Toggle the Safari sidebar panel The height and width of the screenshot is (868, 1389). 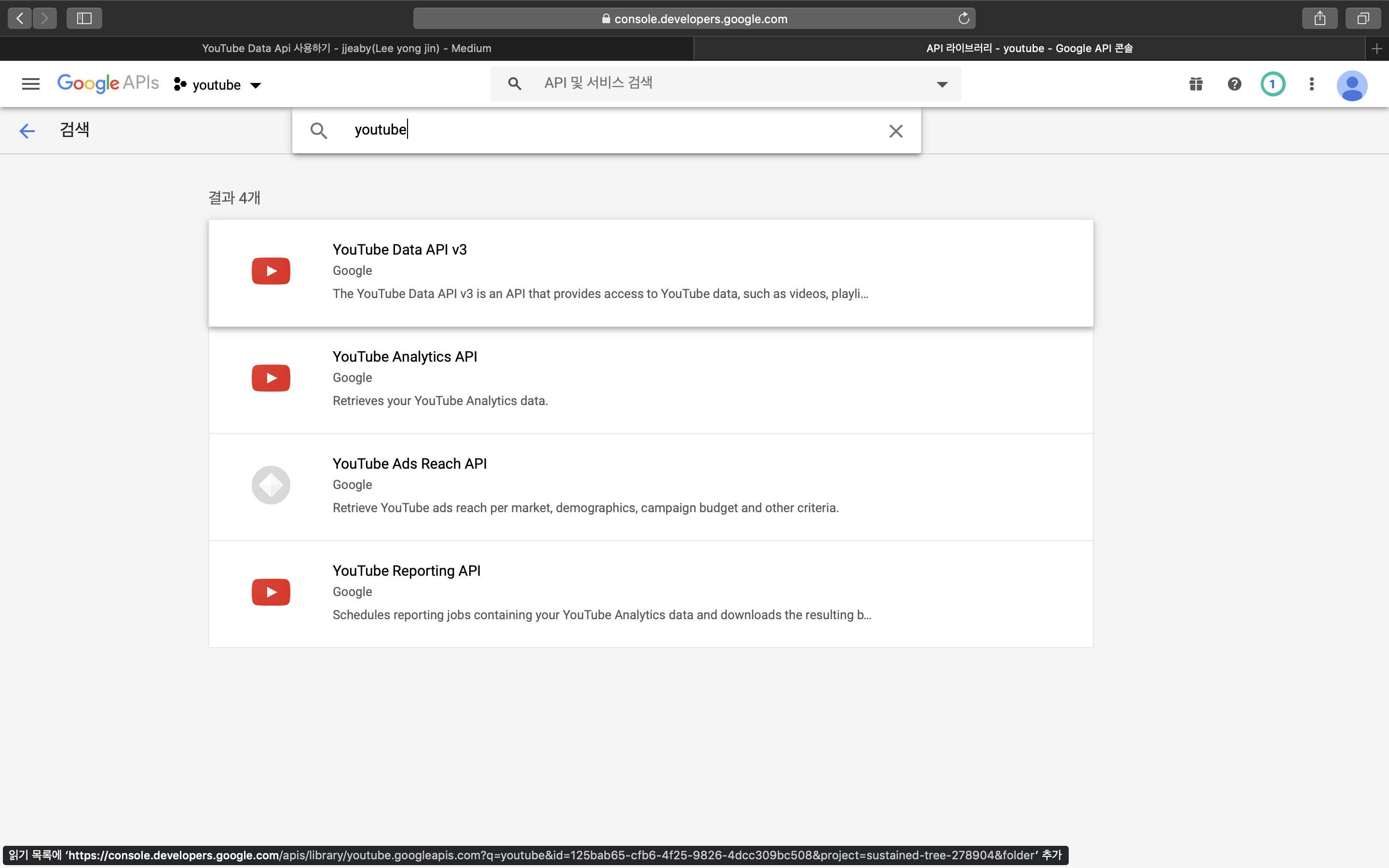84,18
